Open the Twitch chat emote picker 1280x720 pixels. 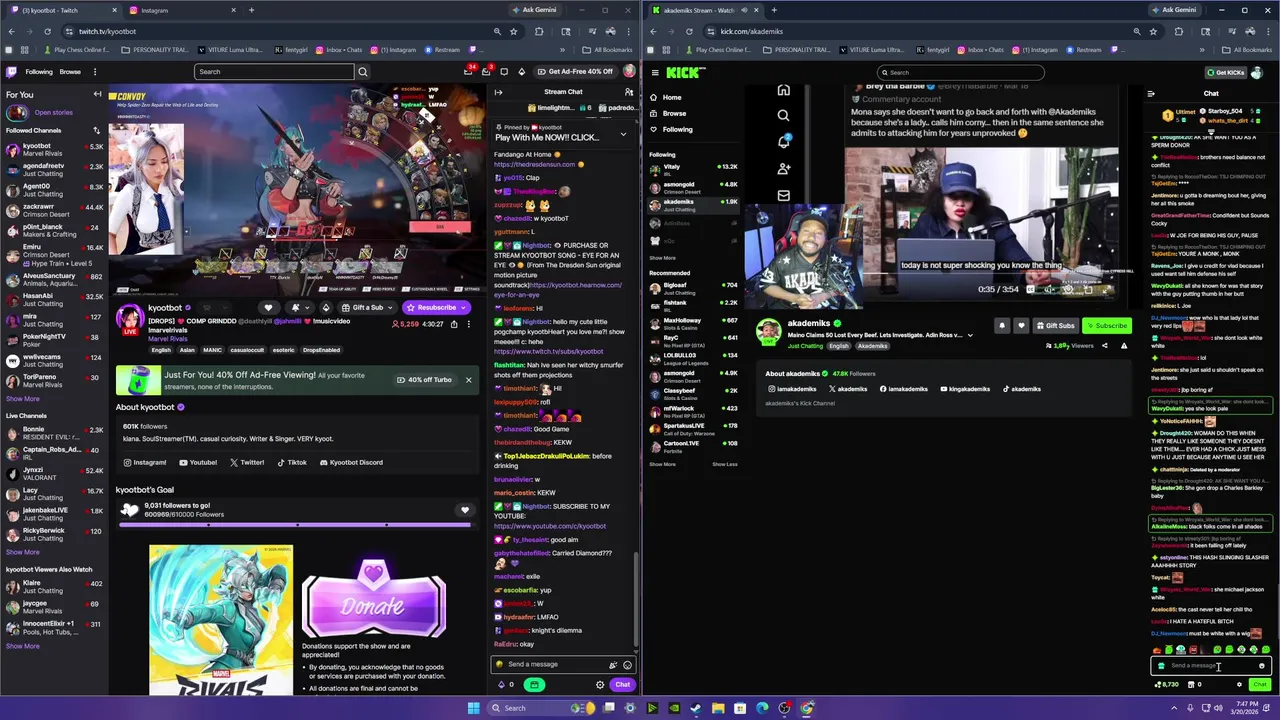point(627,665)
